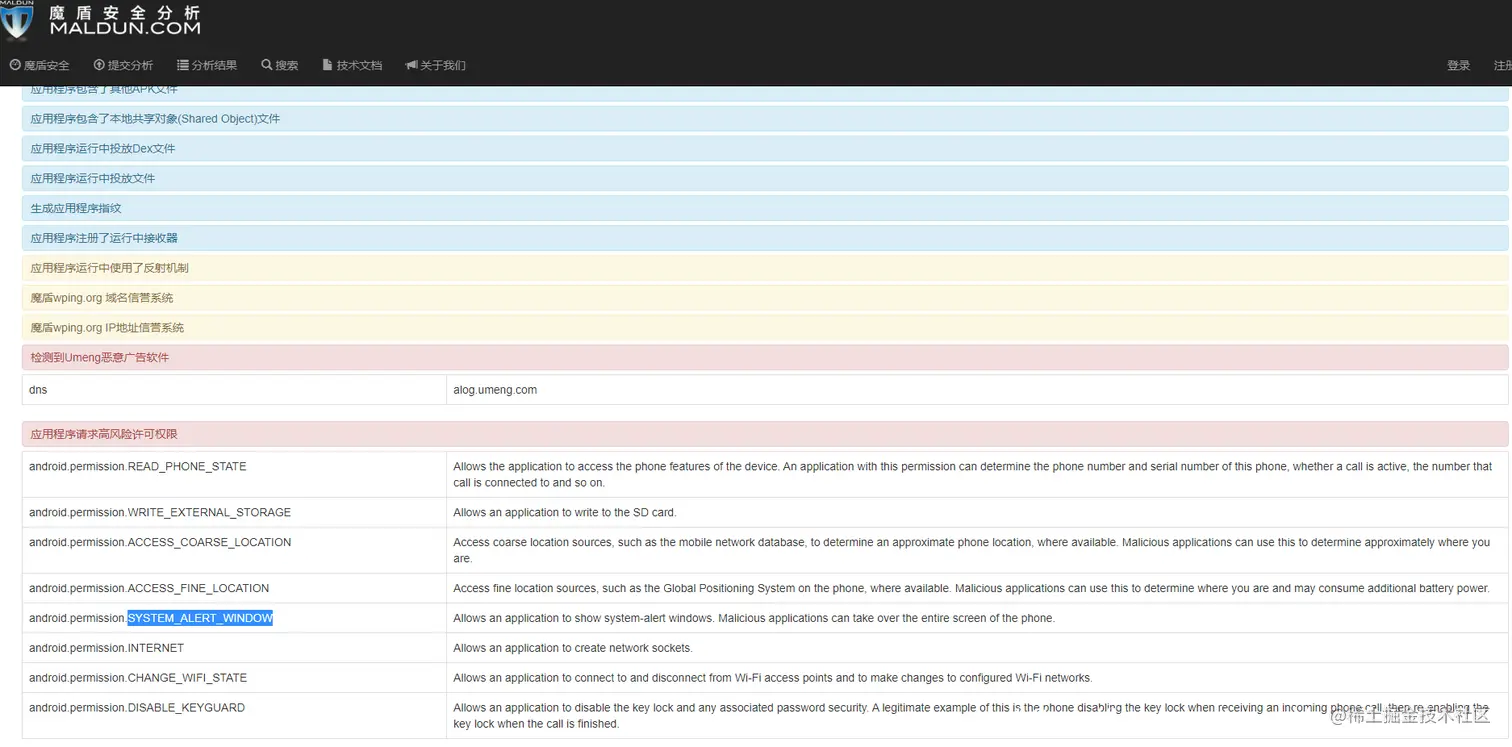This screenshot has height=747, width=1512.
Task: Expand the 生成应用程序指纹 row
Action: click(x=765, y=209)
